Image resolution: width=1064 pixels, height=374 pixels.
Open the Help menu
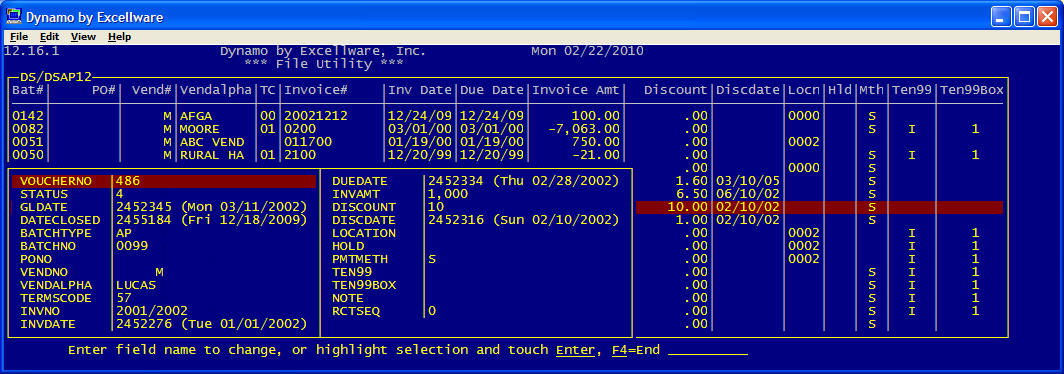(x=119, y=37)
